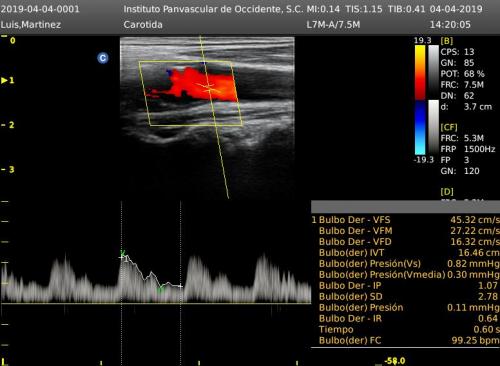Click the [D] Doppler parameters label

click(x=447, y=192)
